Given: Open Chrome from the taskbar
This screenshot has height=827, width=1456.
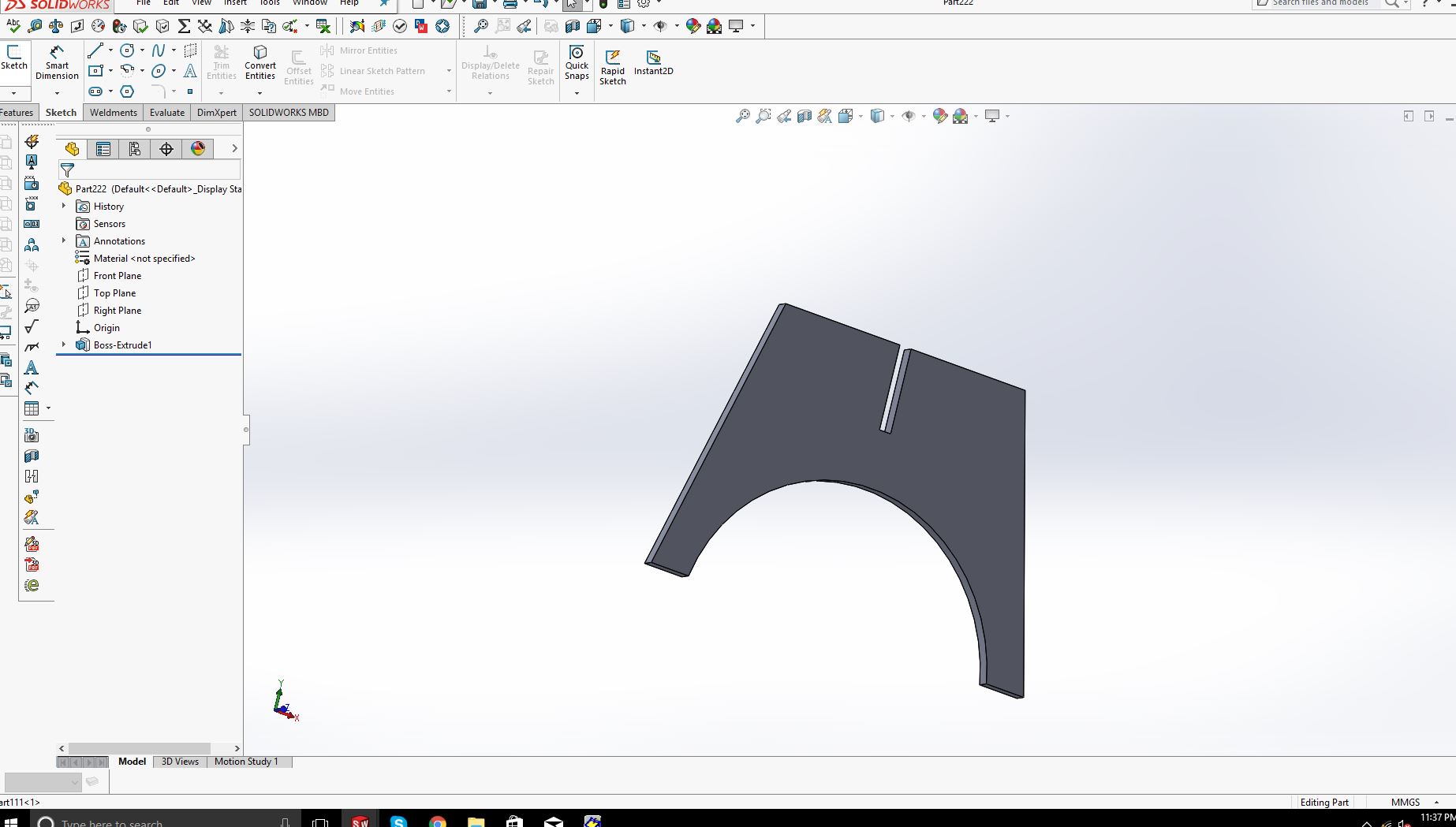Looking at the screenshot, I should 438,821.
